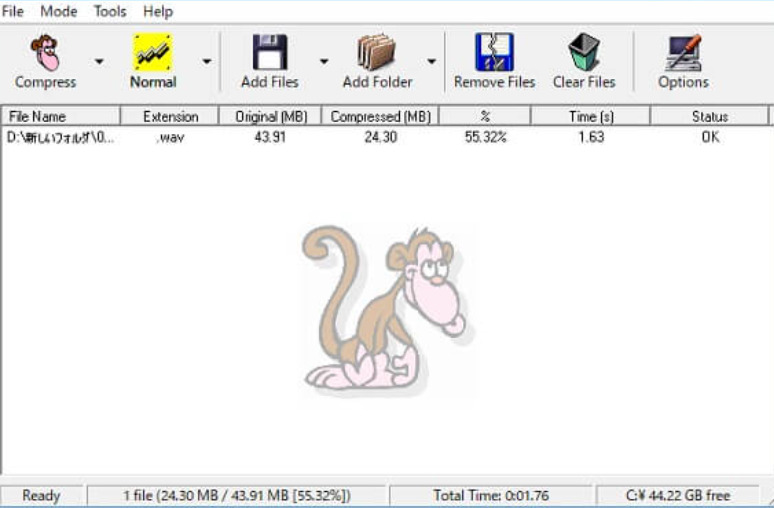Click the Status column header
This screenshot has height=508, width=774.
tap(710, 117)
